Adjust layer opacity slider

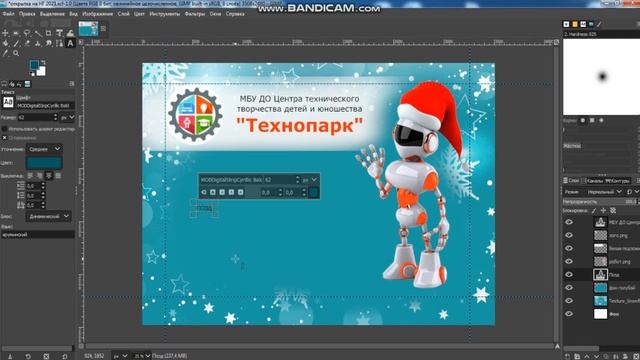[x=600, y=202]
